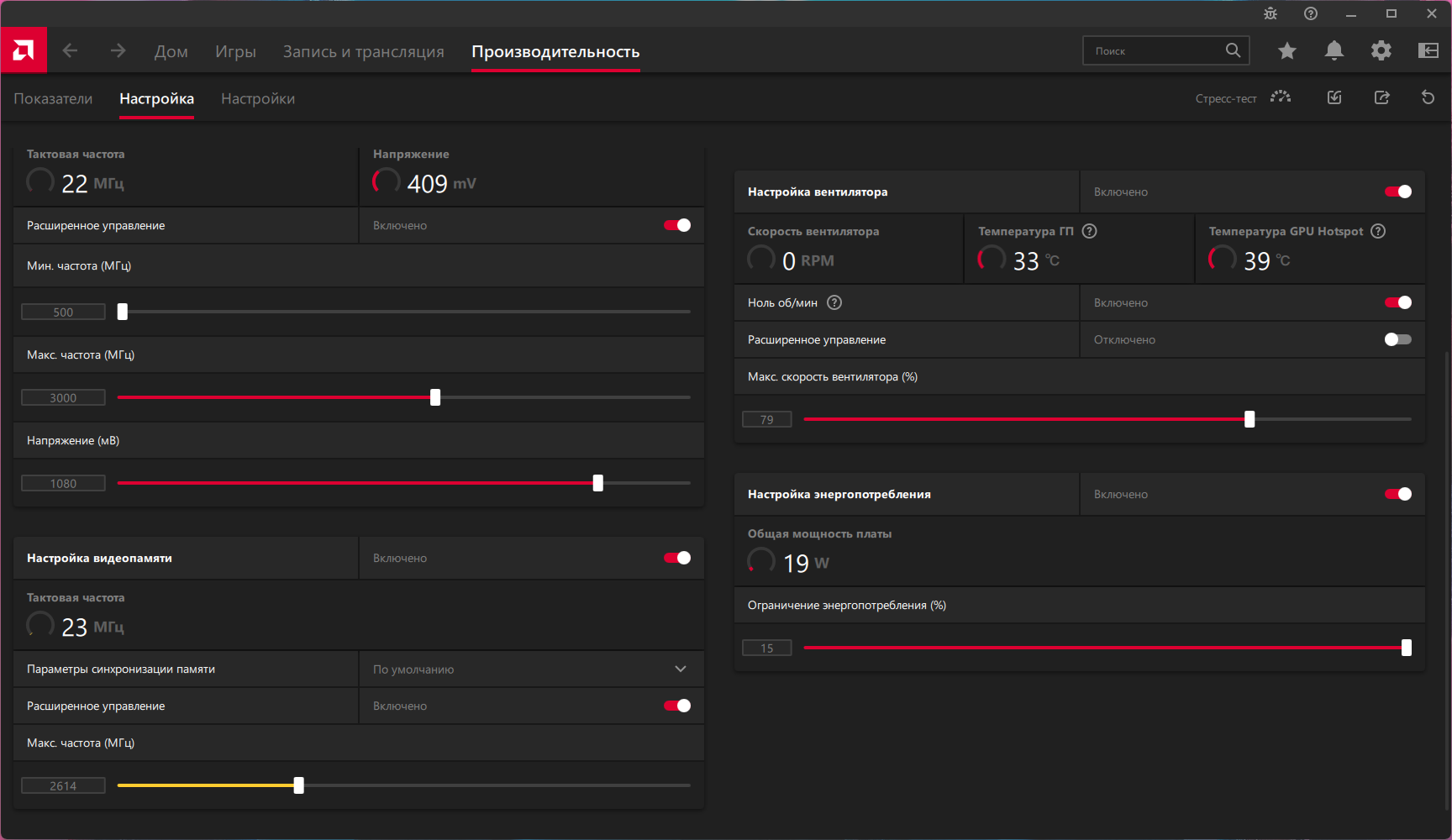This screenshot has height=840, width=1452.
Task: Go back with the left arrow
Action: tap(70, 51)
